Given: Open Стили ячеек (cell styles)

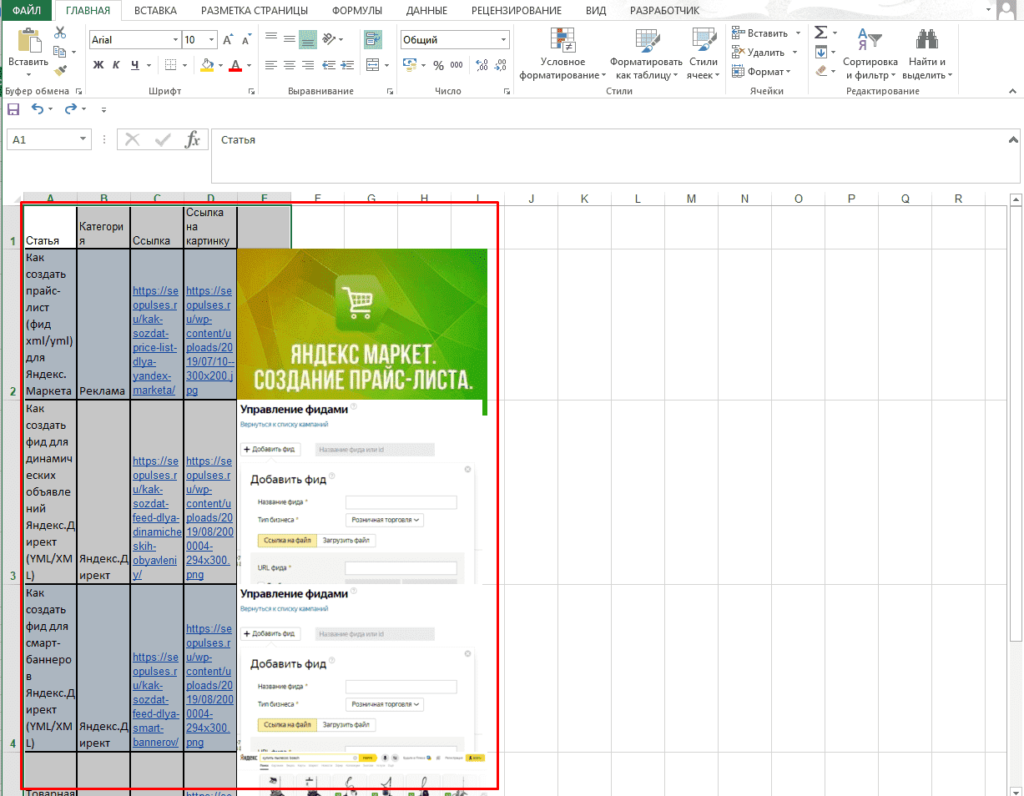Looking at the screenshot, I should point(703,54).
